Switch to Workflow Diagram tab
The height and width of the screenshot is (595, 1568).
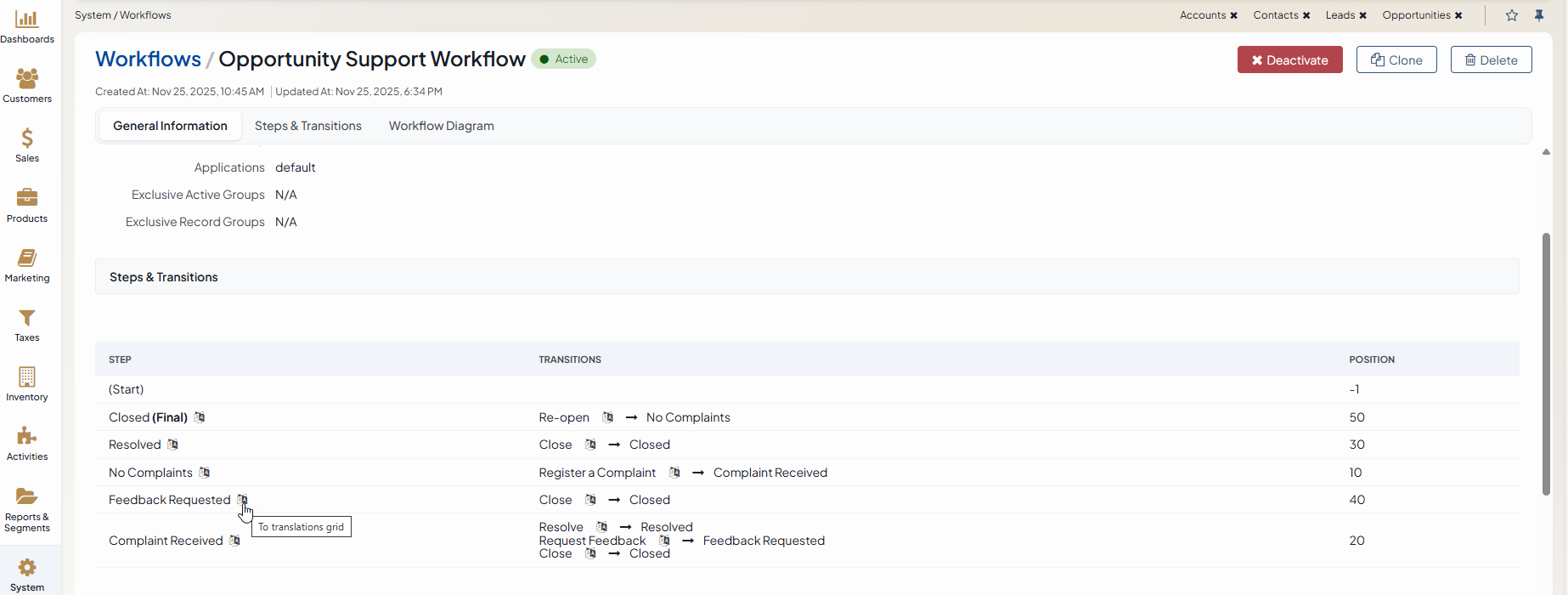click(442, 126)
